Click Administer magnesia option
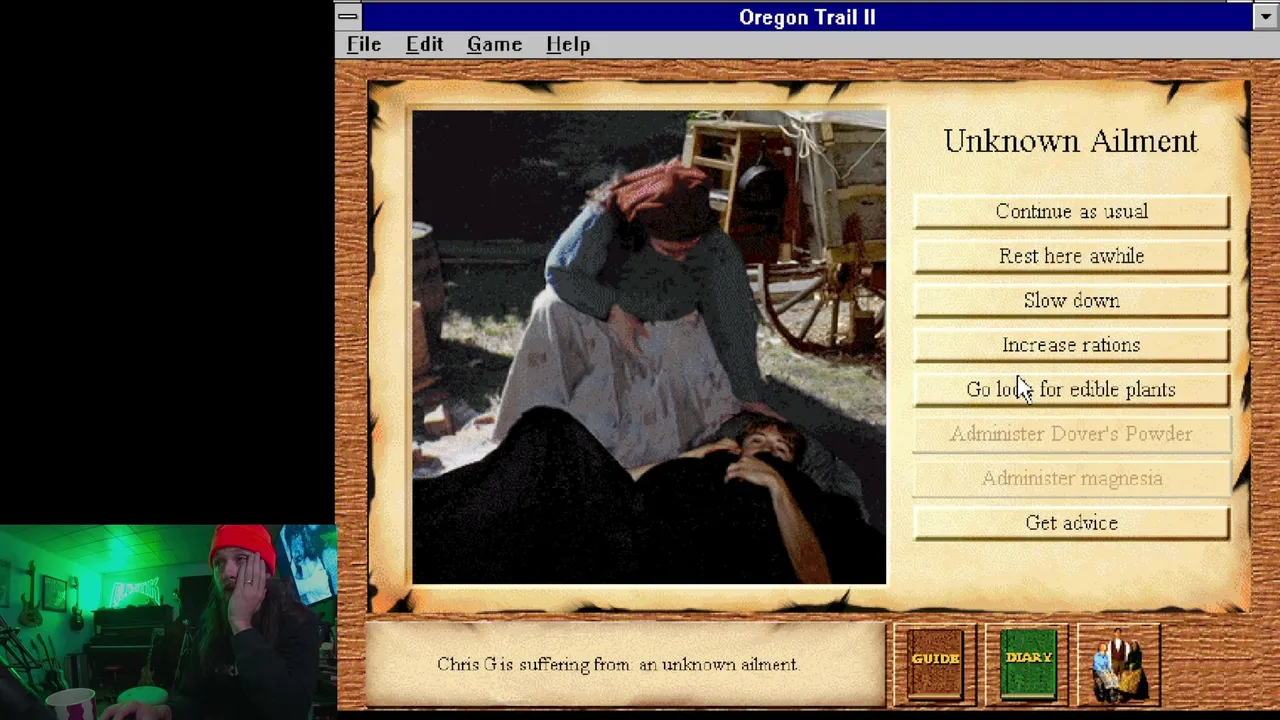Screen dimensions: 1280x720 [1071, 478]
